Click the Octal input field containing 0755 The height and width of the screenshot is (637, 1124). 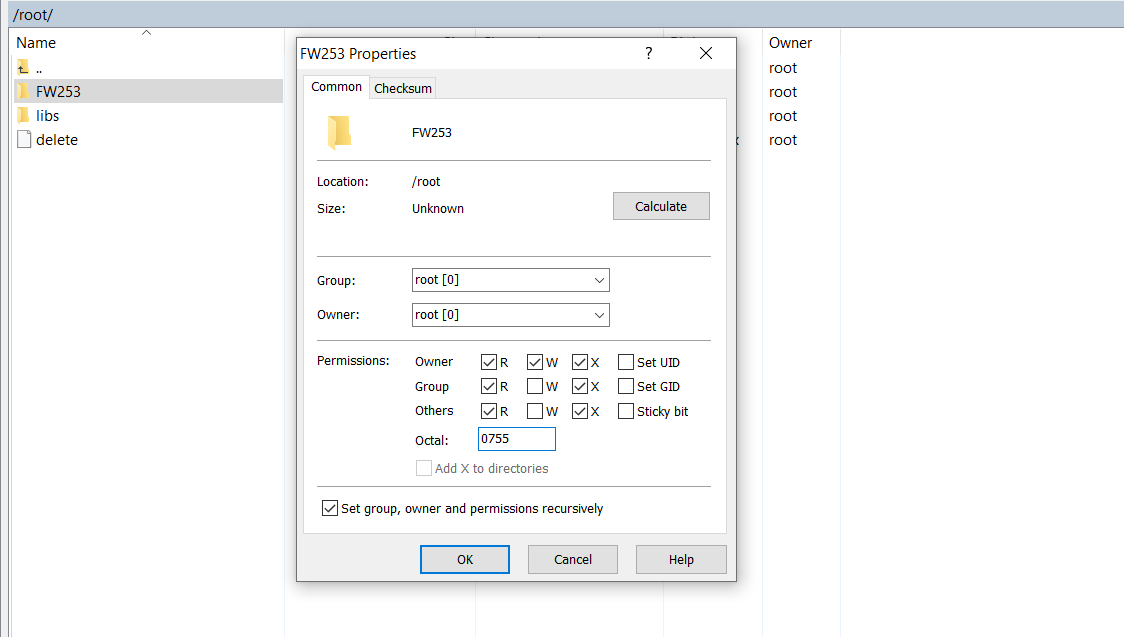(x=517, y=439)
